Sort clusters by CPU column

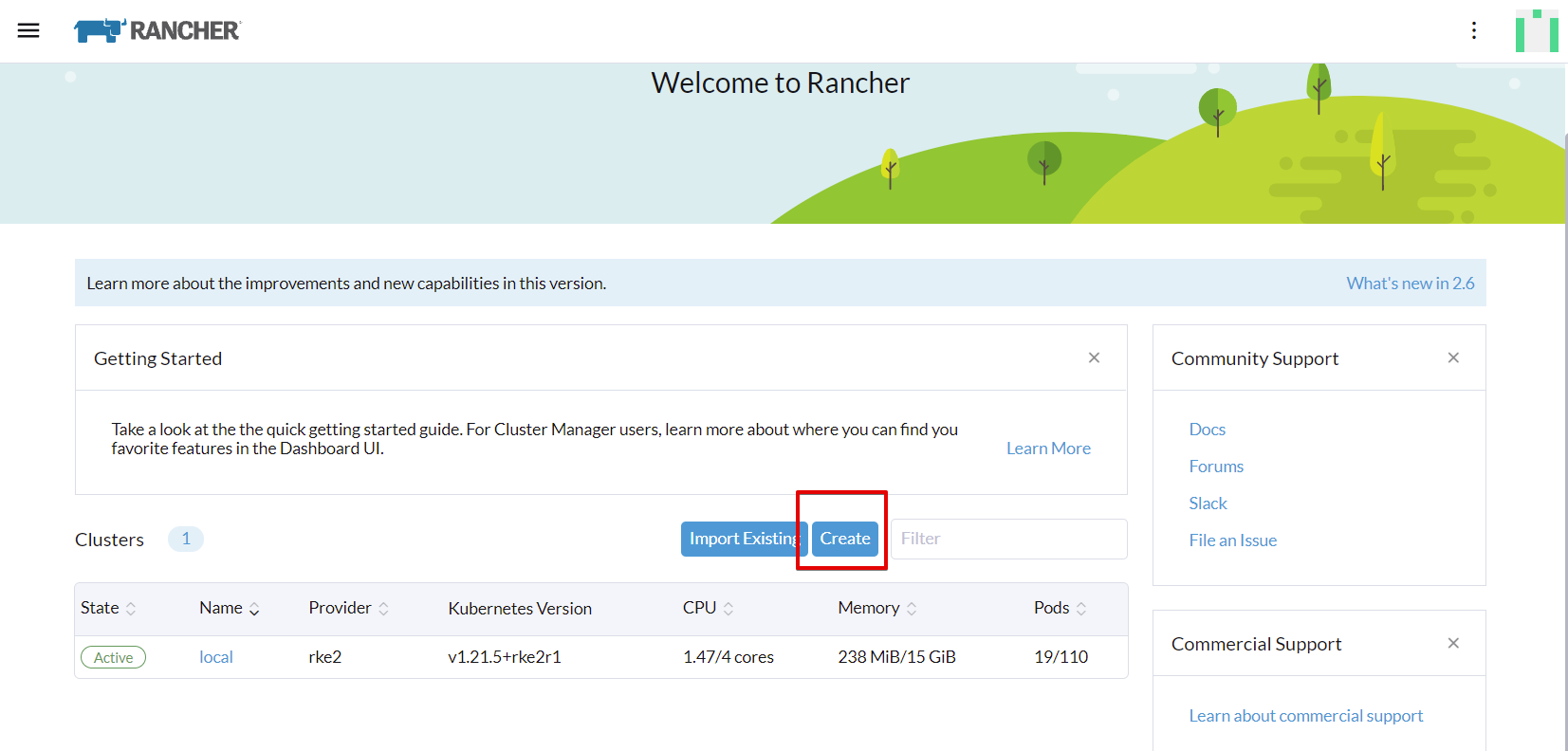tap(708, 608)
